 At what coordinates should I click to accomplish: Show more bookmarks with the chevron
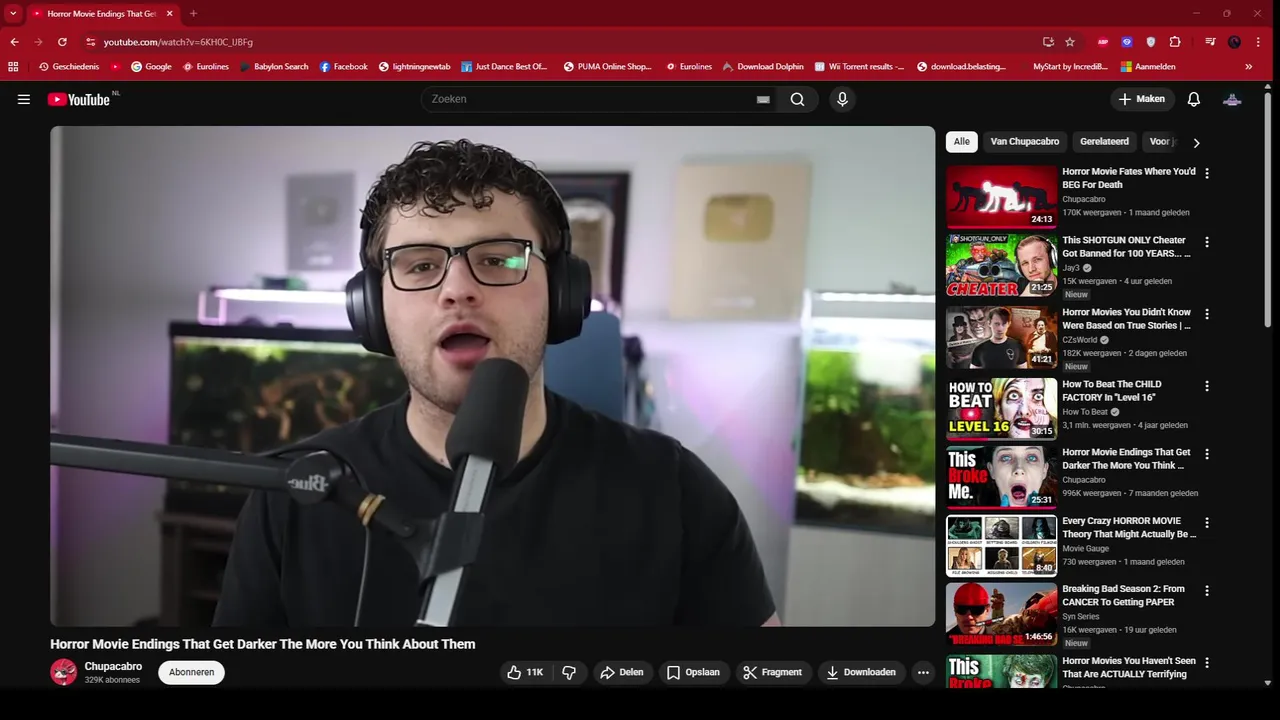pos(1248,67)
